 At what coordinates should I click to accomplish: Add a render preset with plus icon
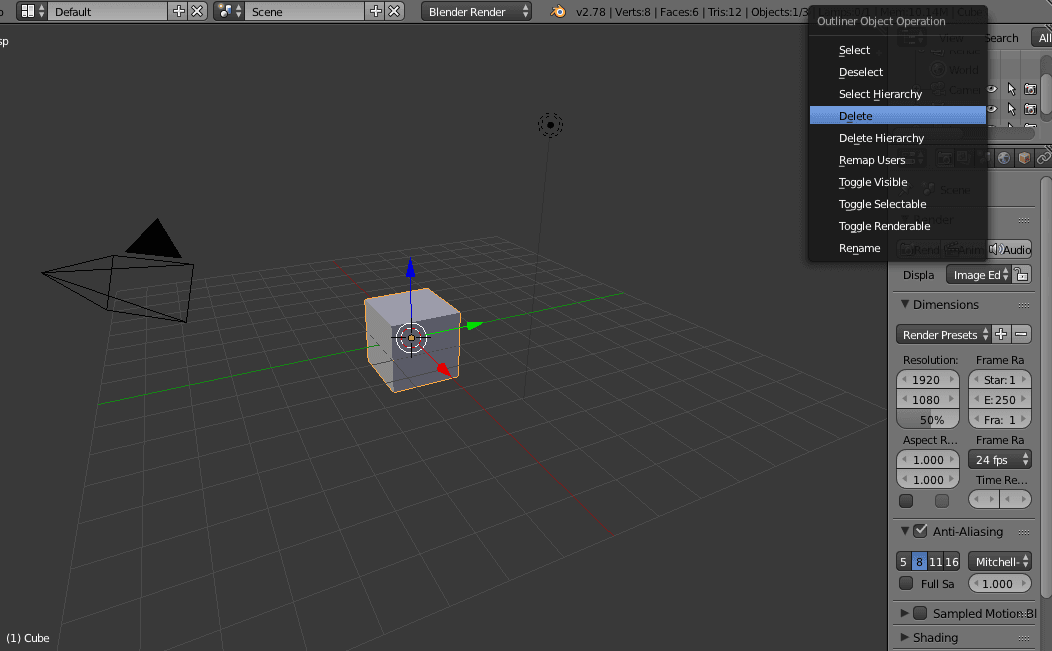1002,334
